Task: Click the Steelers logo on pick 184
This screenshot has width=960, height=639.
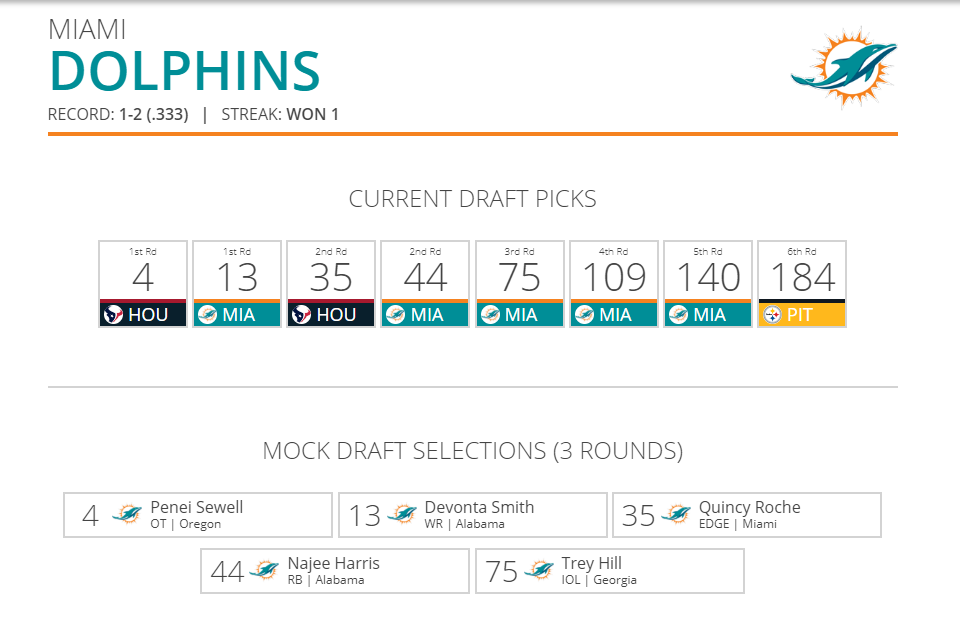Action: point(773,315)
